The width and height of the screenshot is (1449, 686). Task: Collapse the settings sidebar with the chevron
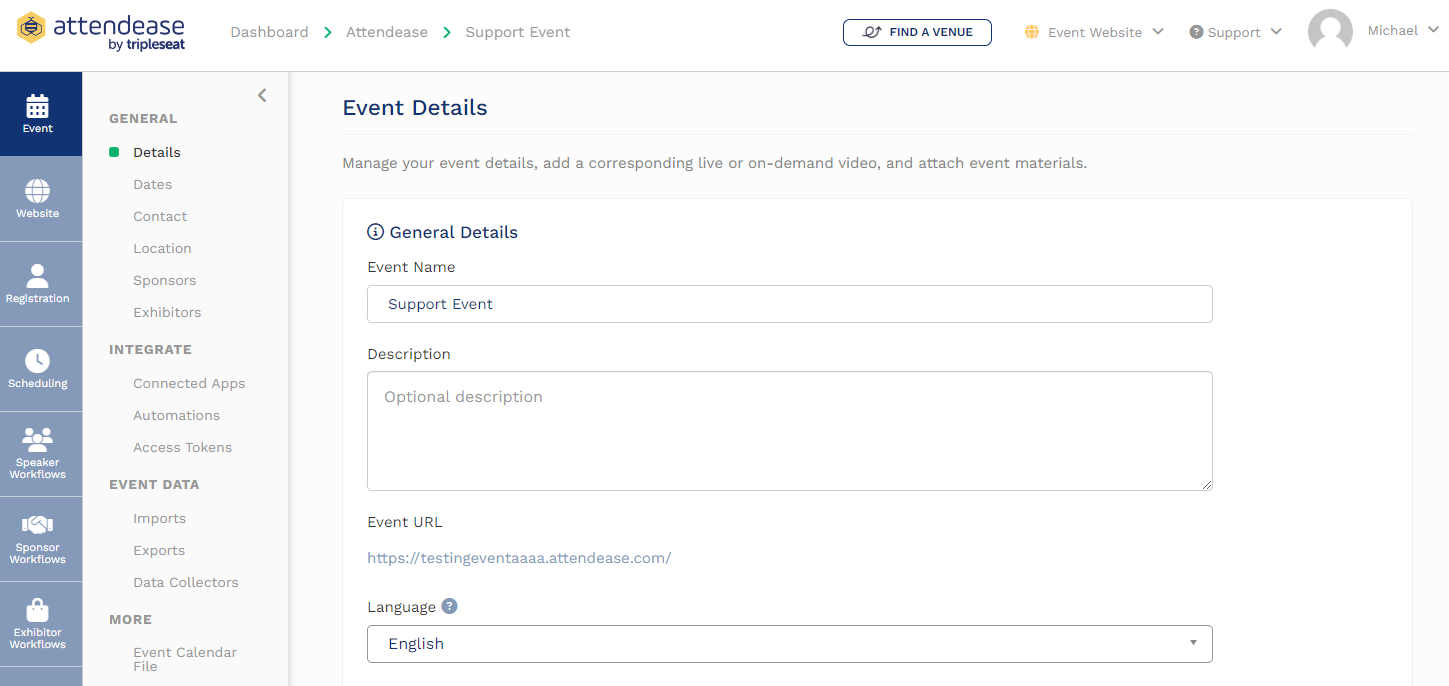tap(262, 95)
